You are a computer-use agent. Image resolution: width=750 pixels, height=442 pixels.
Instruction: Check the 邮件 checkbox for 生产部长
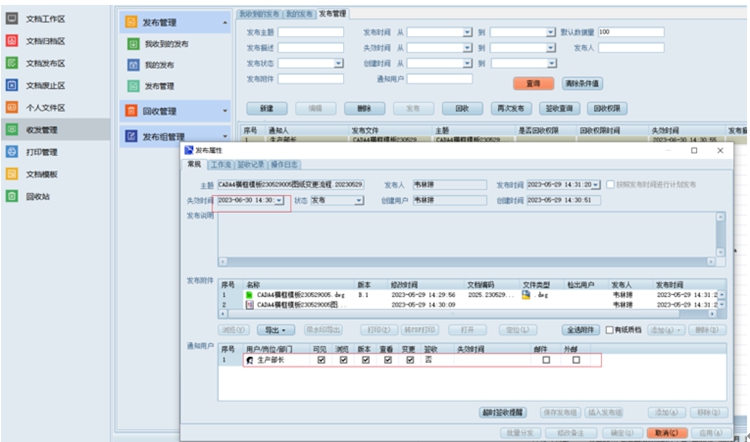coord(546,360)
